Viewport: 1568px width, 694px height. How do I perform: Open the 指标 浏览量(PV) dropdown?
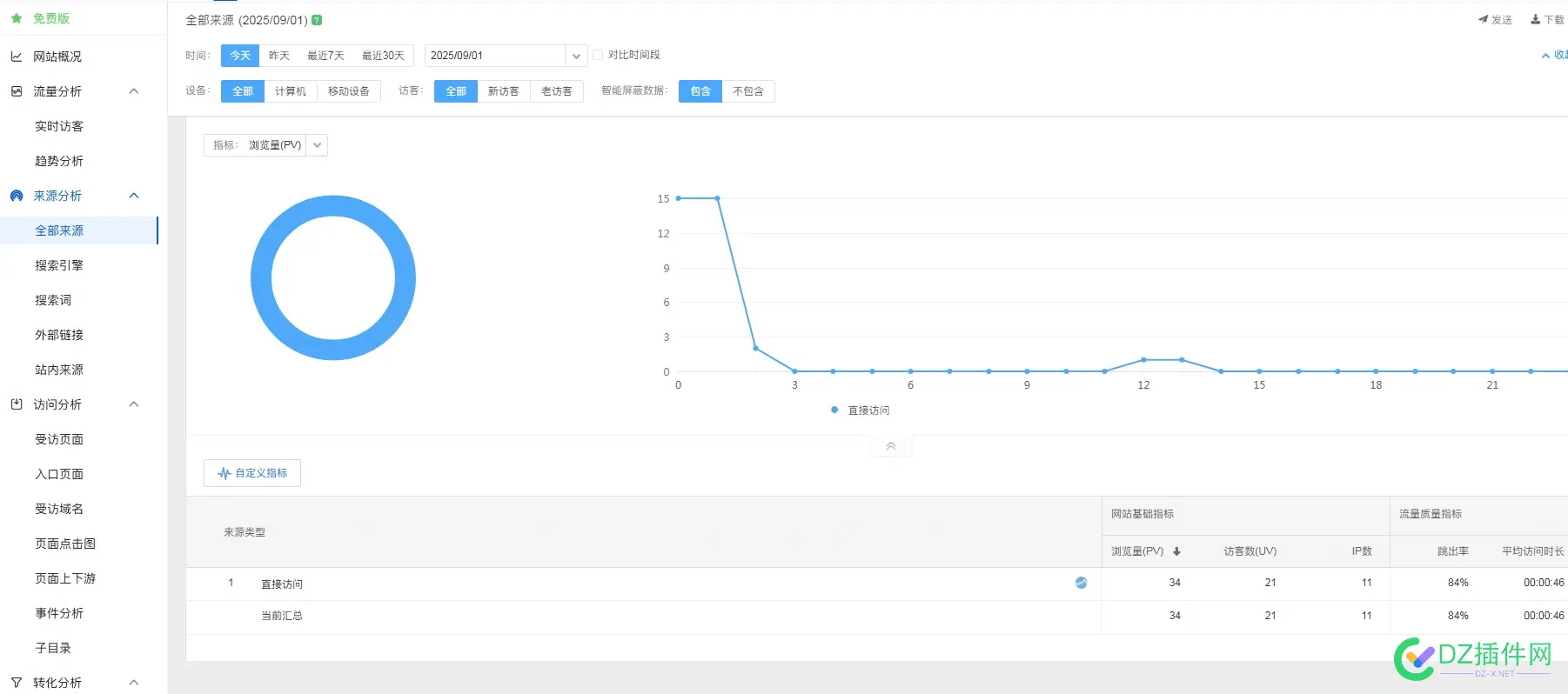[317, 145]
